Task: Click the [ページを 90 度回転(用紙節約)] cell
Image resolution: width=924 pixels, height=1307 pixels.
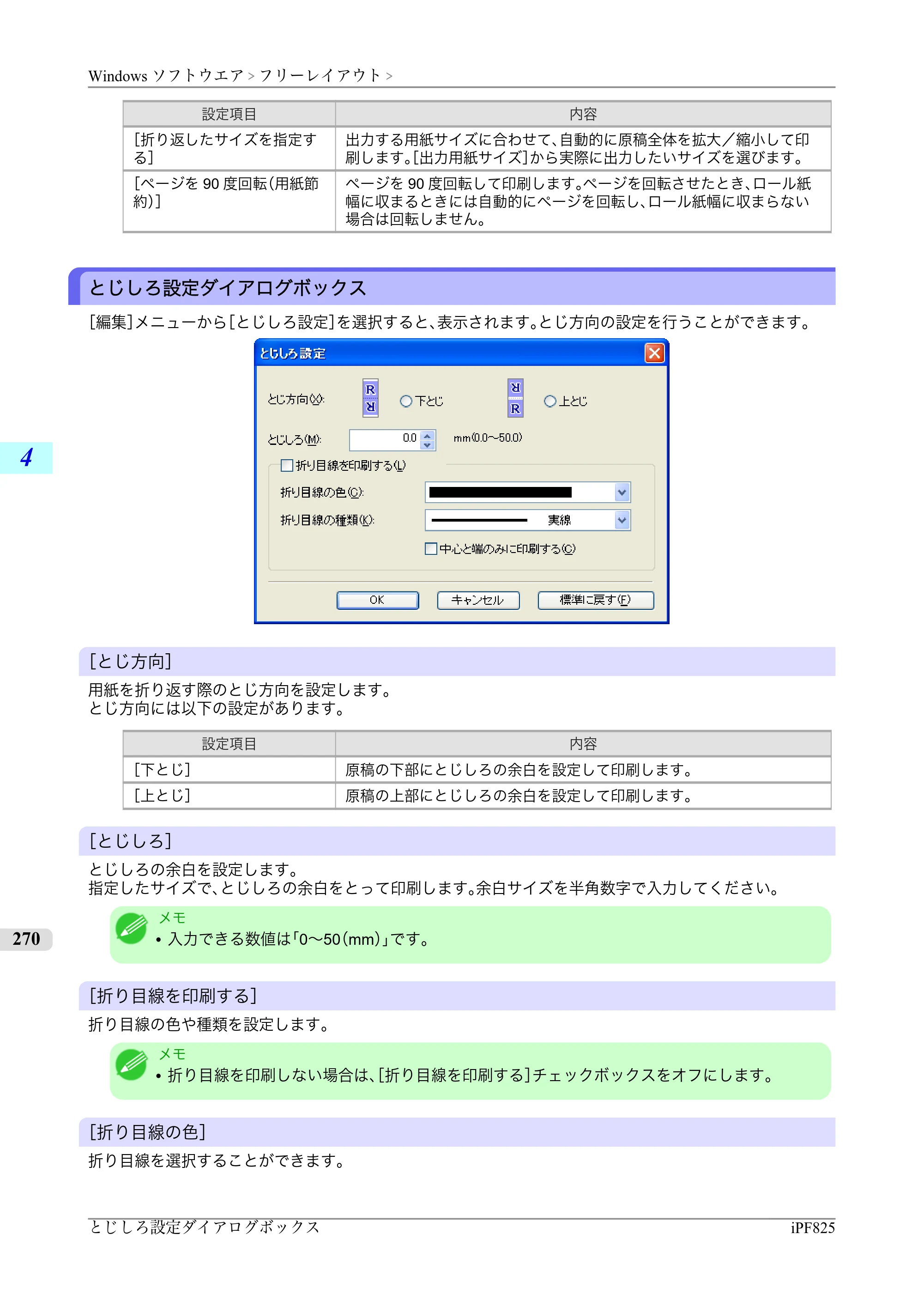Action: click(229, 201)
